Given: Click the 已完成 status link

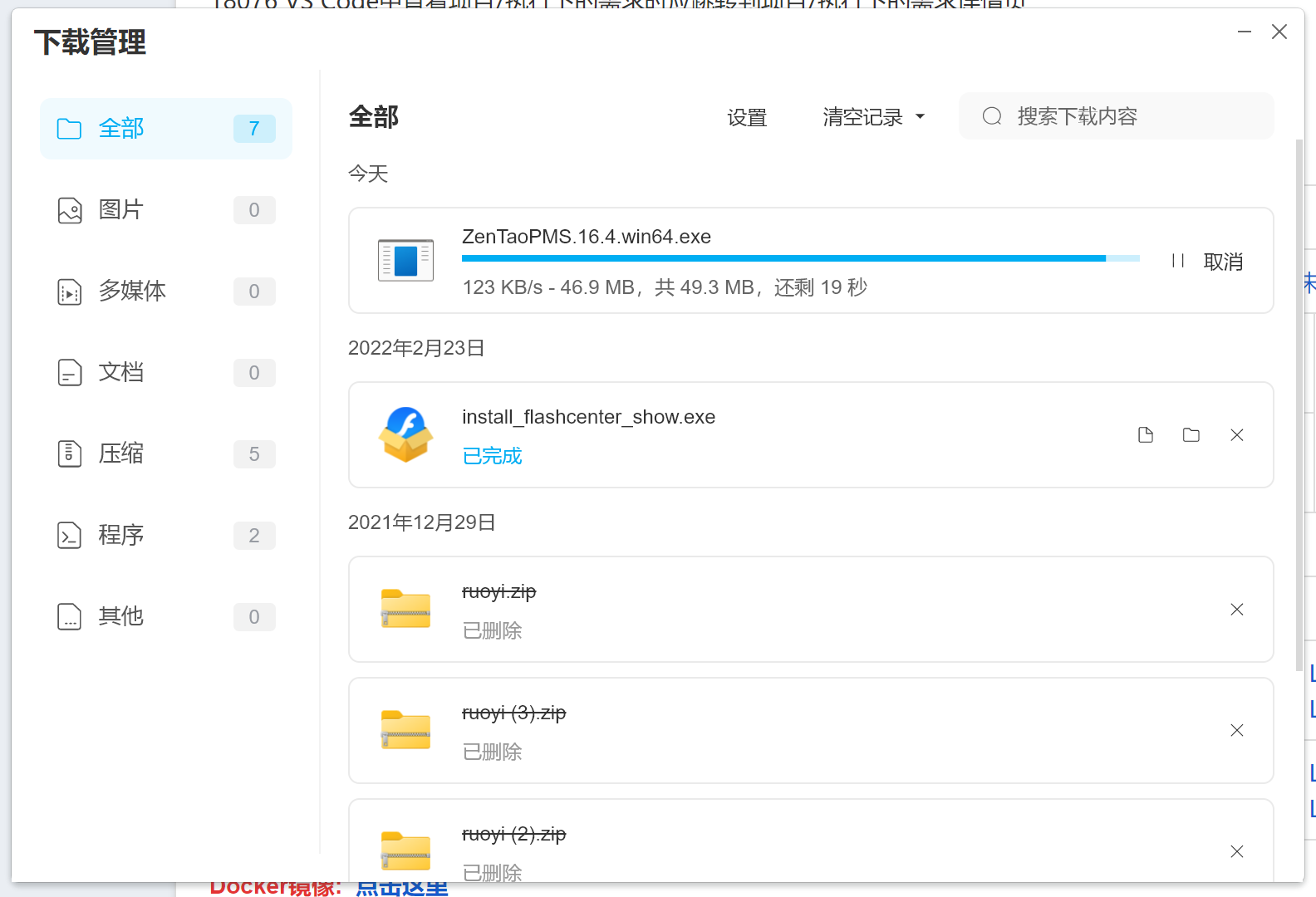Looking at the screenshot, I should click(x=492, y=456).
